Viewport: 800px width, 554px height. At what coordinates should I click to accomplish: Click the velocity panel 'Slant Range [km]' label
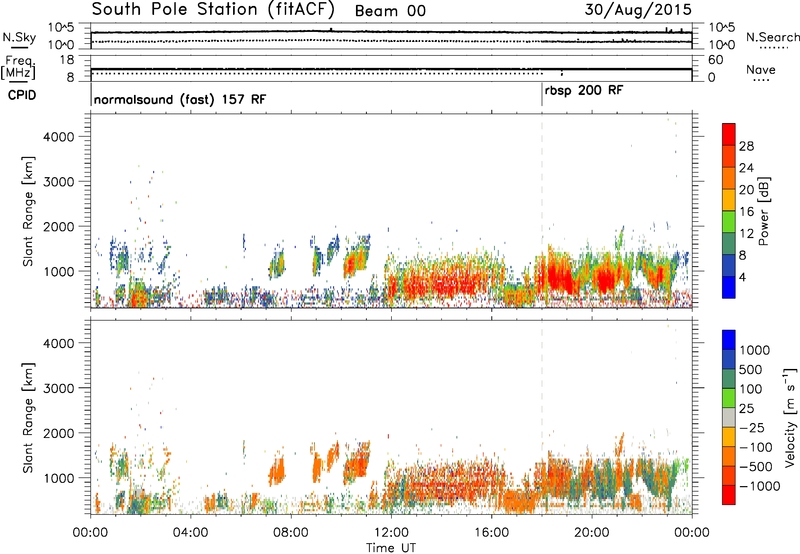(x=28, y=418)
